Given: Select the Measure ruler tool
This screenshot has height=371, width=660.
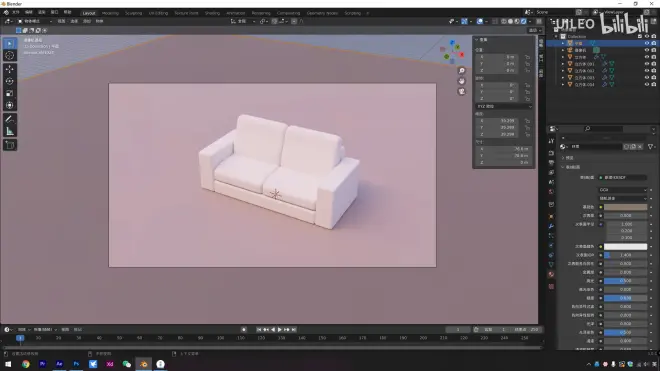Looking at the screenshot, I should click(10, 131).
